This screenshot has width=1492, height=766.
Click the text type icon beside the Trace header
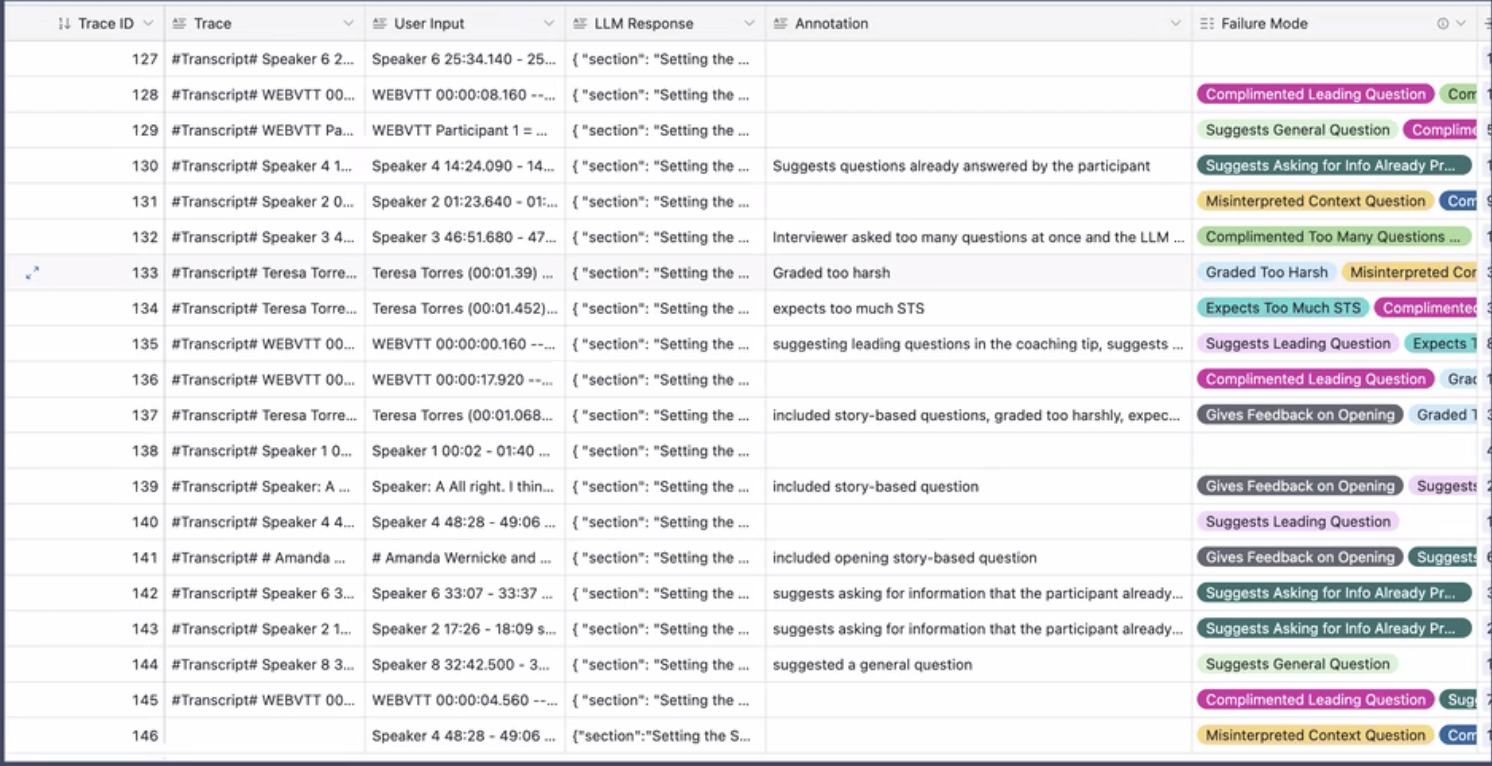click(x=177, y=22)
